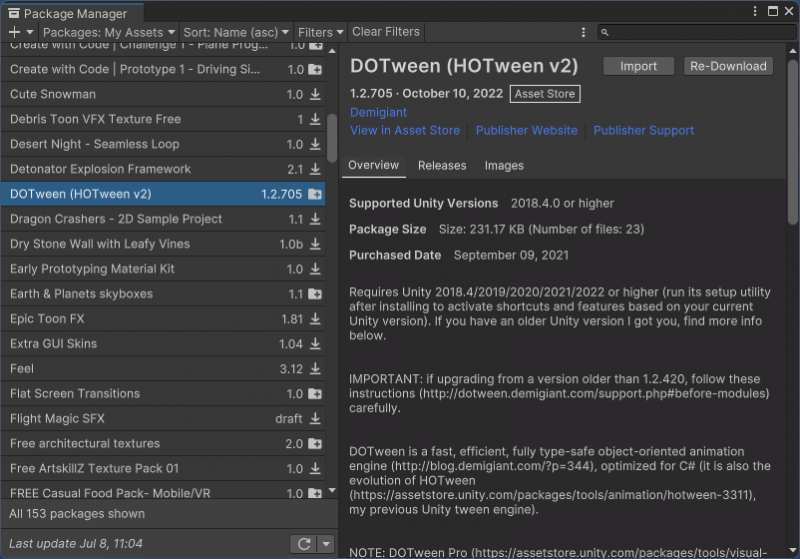This screenshot has height=559, width=800.
Task: Open the View in Asset Store link
Action: 405,131
